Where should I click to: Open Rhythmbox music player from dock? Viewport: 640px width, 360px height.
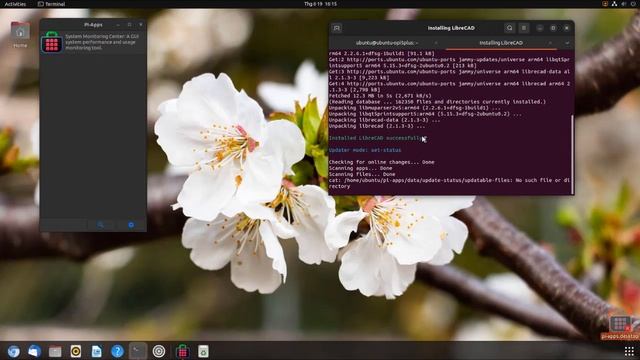pyautogui.click(x=76, y=351)
